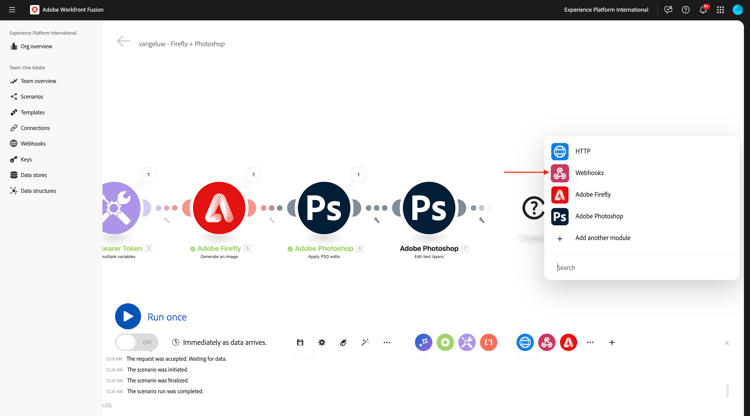This screenshot has width=750, height=416.
Task: Click the empty question mark module
Action: point(533,208)
